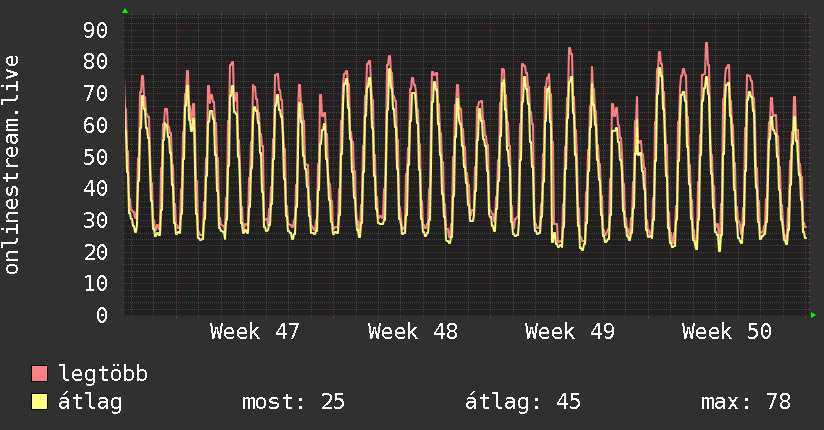Click the most: 25 value
Viewport: 824px width, 430px height.
tap(293, 402)
